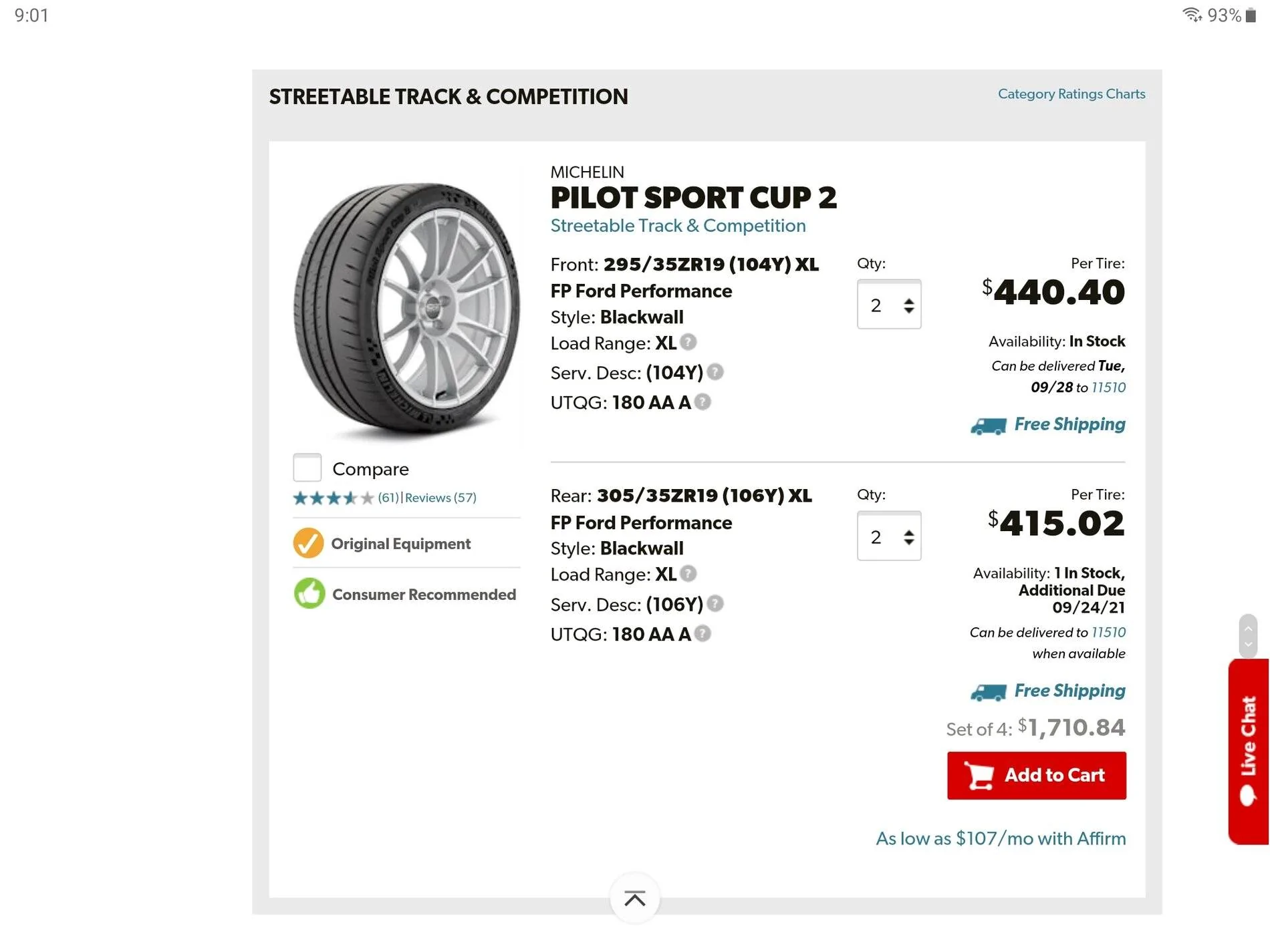
Task: Click the orange Original Equipment checkmark icon
Action: [x=308, y=543]
